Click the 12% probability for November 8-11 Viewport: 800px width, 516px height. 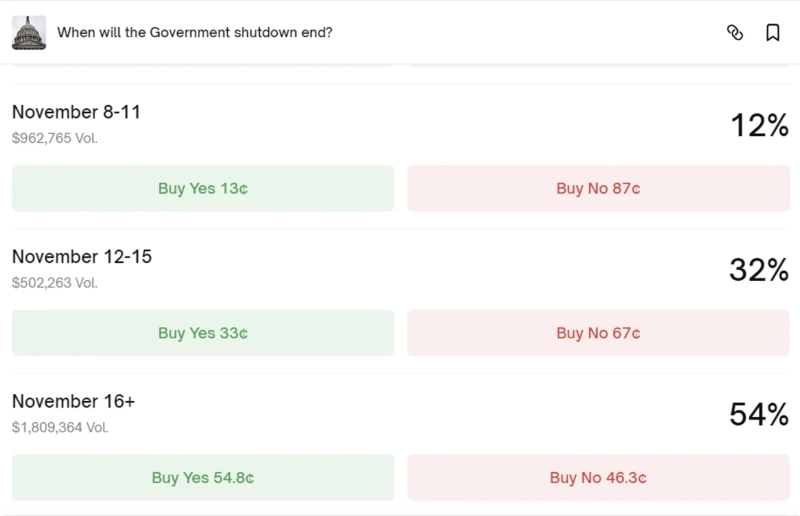[759, 125]
